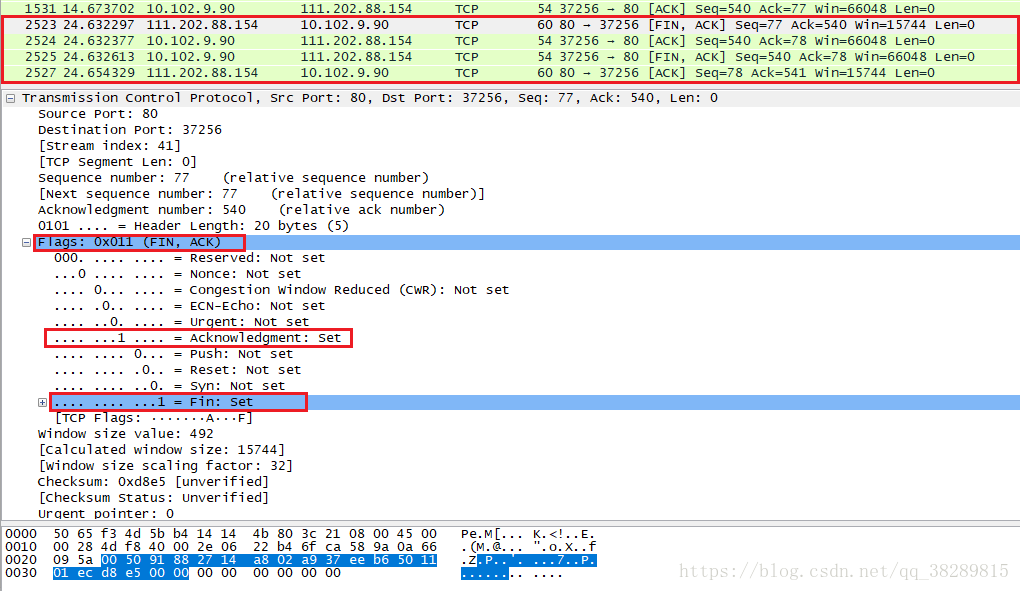1020x591 pixels.
Task: Select the TCP Flags summary line
Action: pos(154,418)
